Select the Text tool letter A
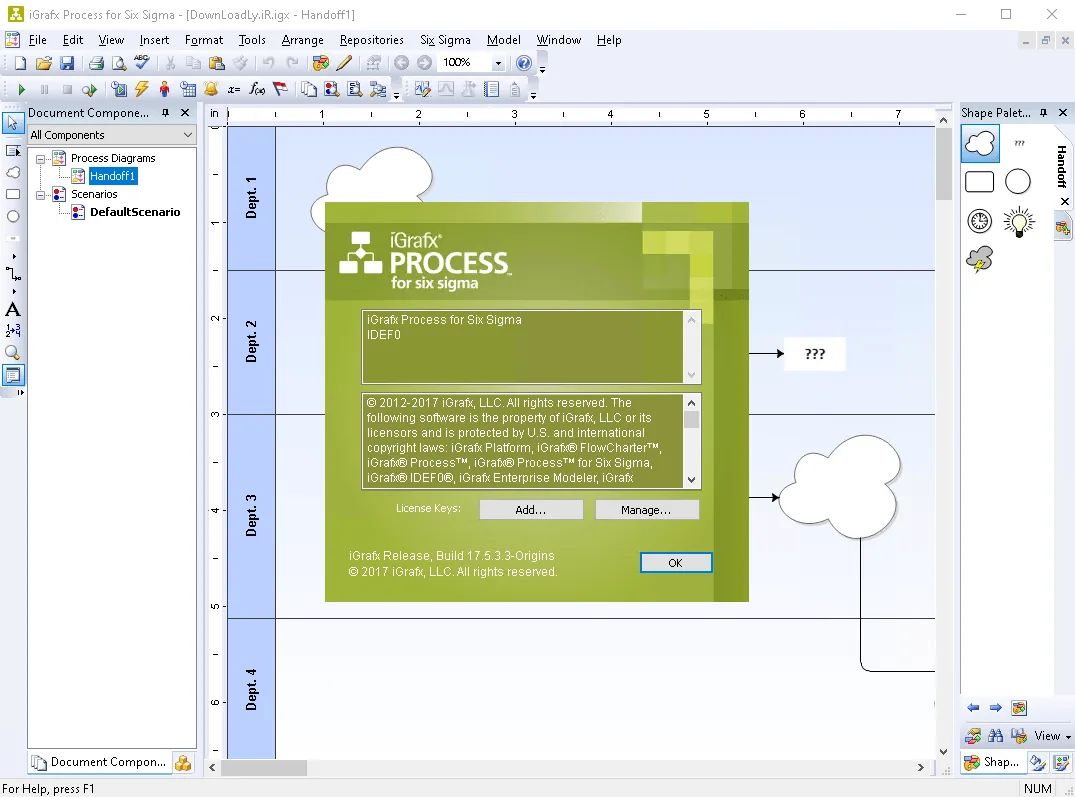The width and height of the screenshot is (1075, 797). 12,310
